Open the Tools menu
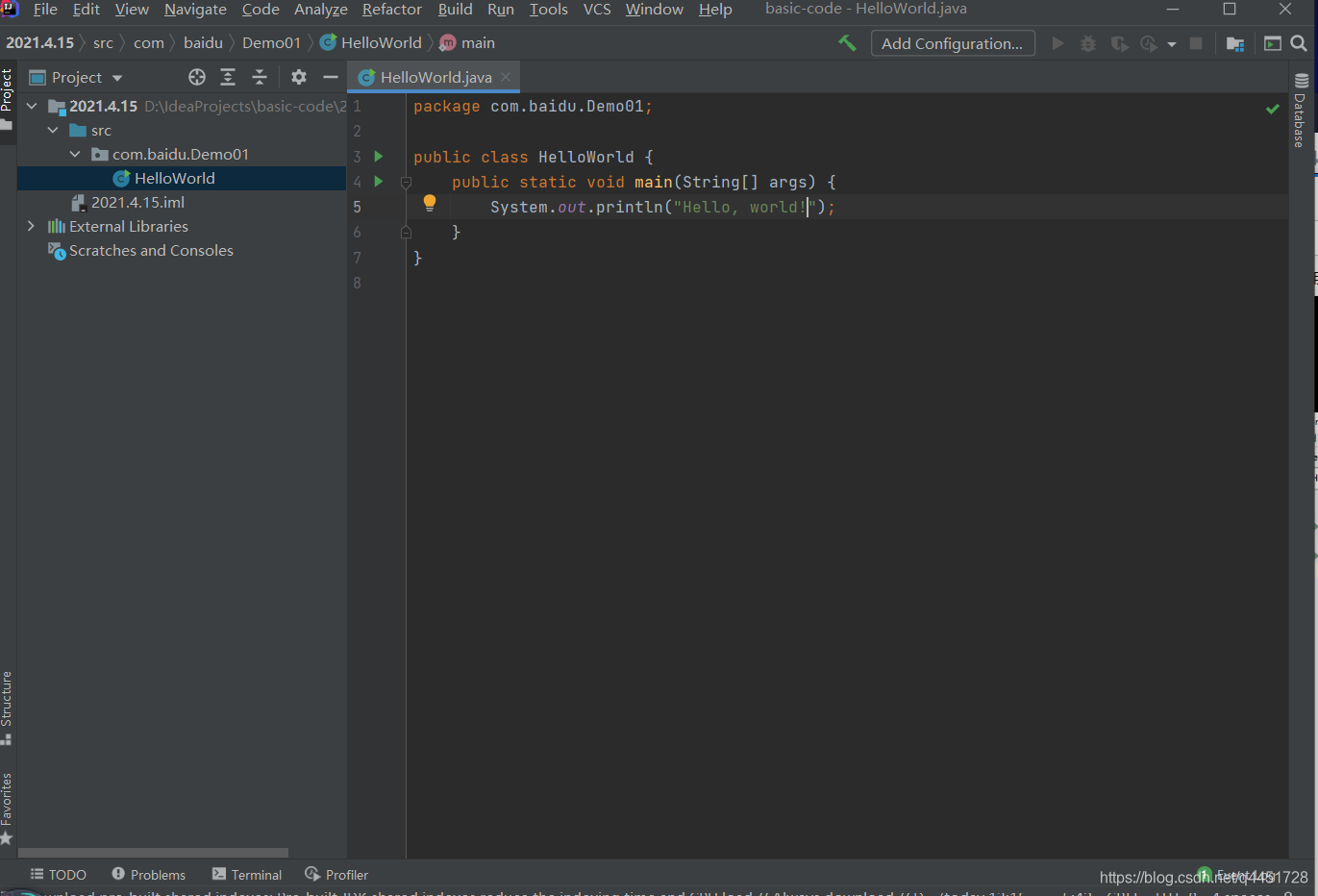The height and width of the screenshot is (896, 1318). tap(549, 10)
